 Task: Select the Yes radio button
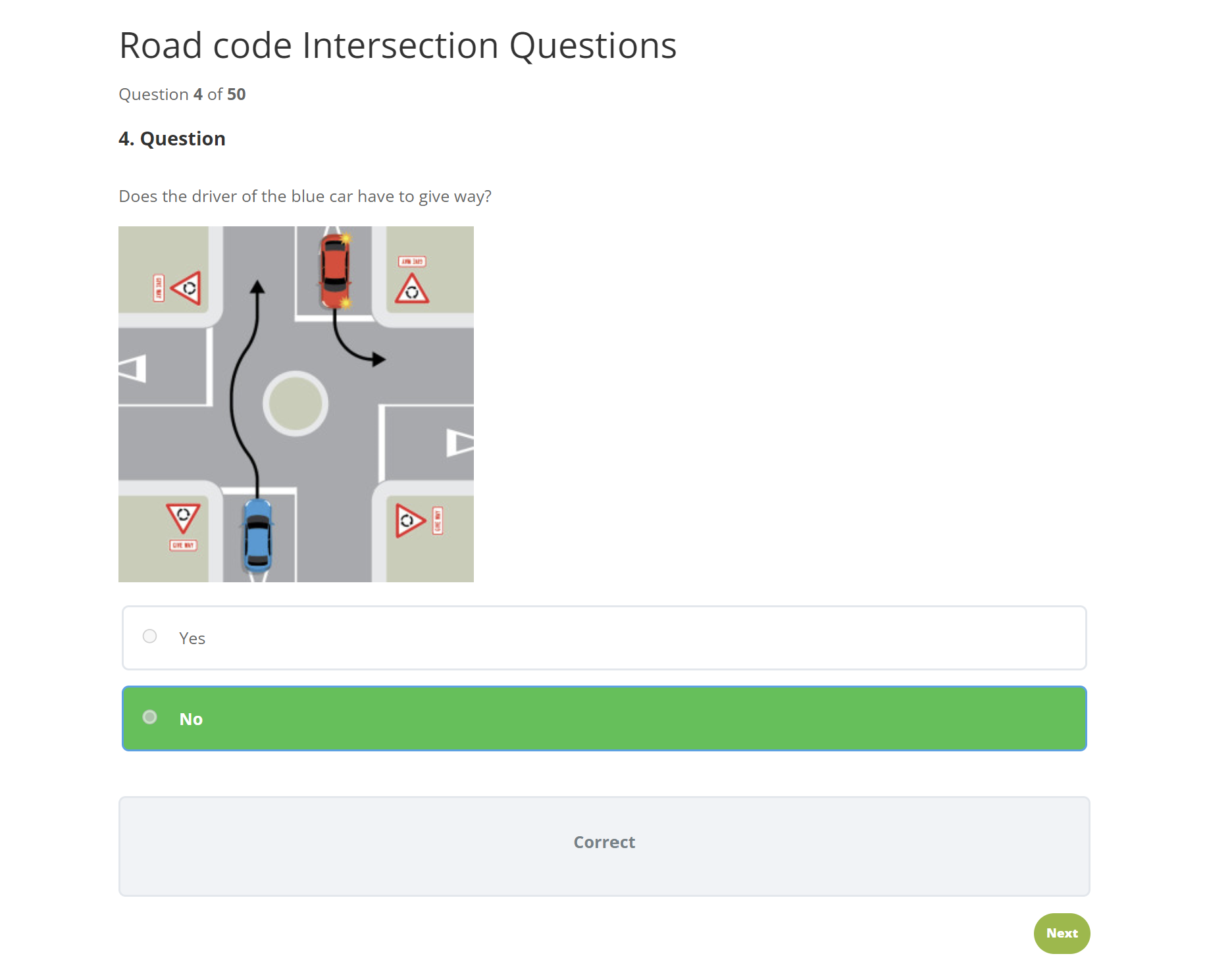tap(149, 636)
